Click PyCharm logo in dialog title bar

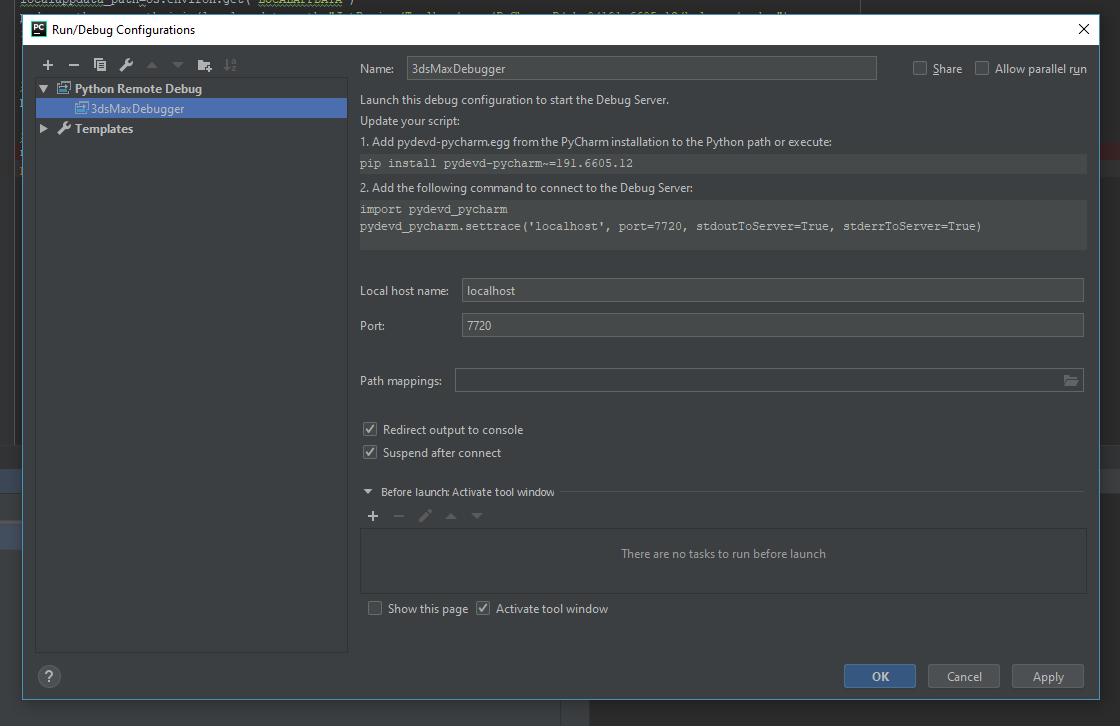[x=39, y=29]
